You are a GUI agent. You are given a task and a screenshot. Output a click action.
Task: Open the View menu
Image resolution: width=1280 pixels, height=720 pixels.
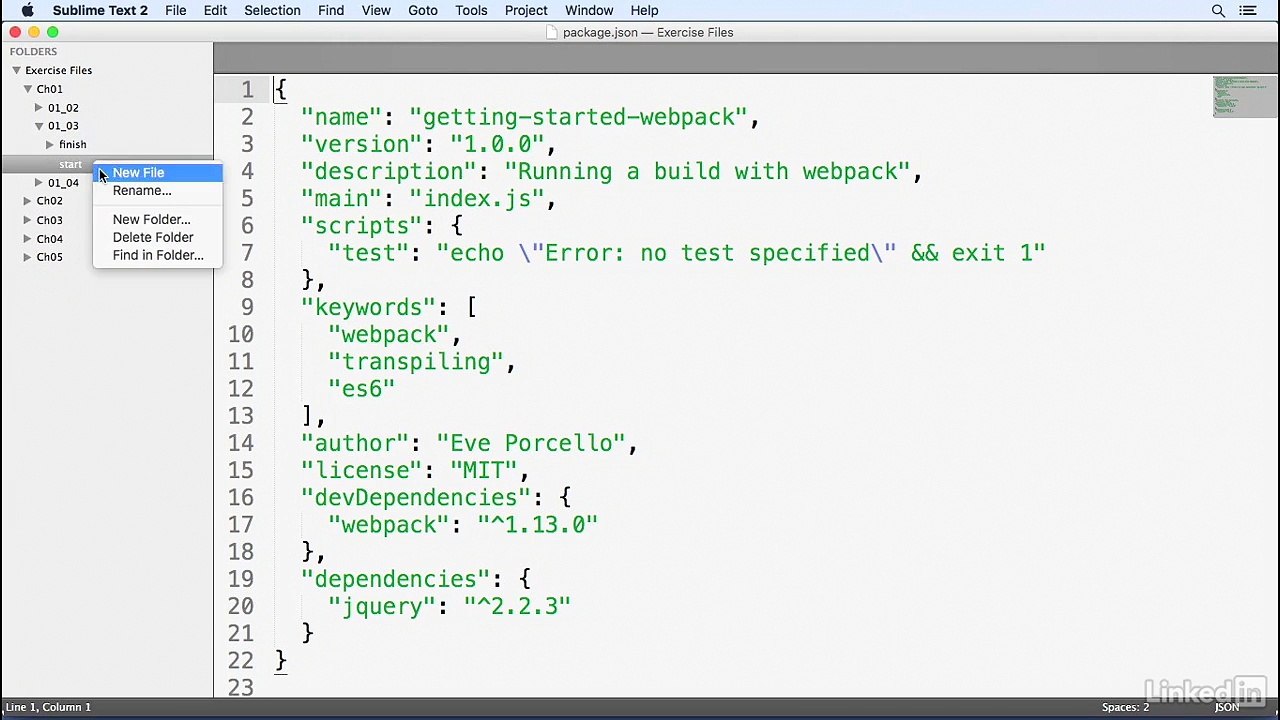click(376, 10)
